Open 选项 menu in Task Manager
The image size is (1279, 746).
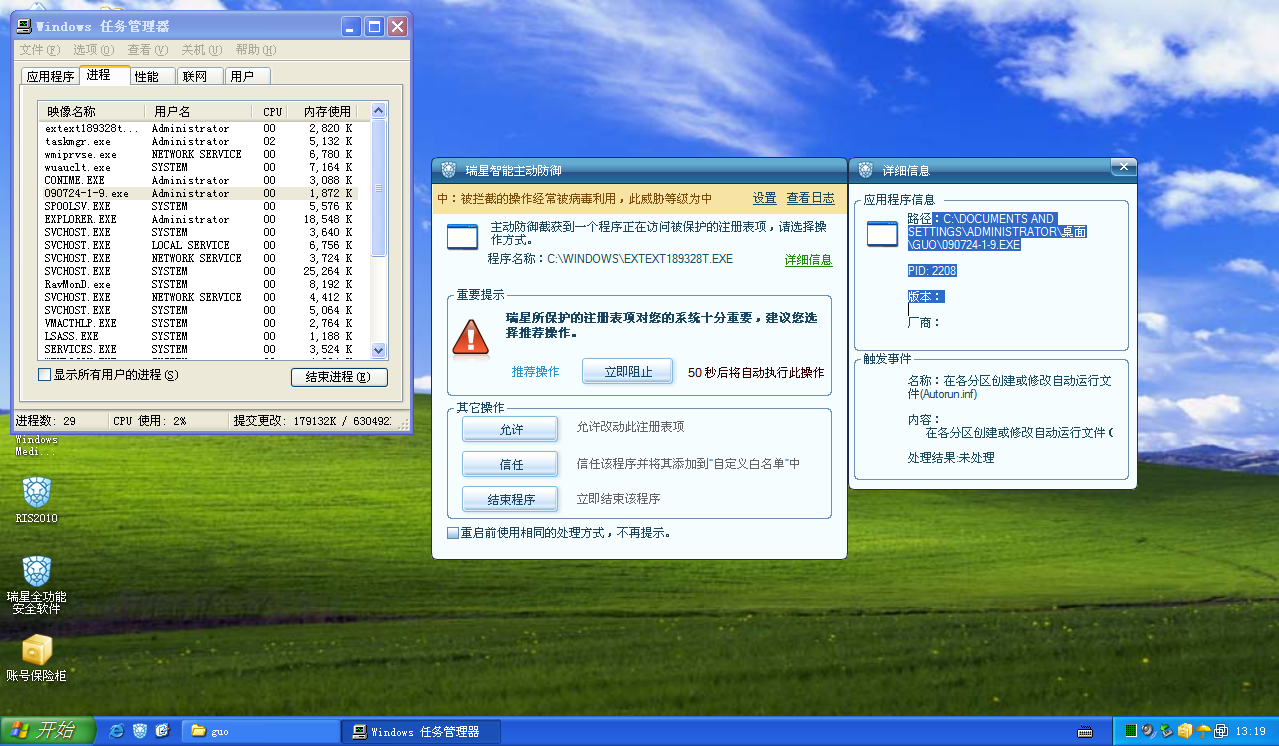(94, 50)
